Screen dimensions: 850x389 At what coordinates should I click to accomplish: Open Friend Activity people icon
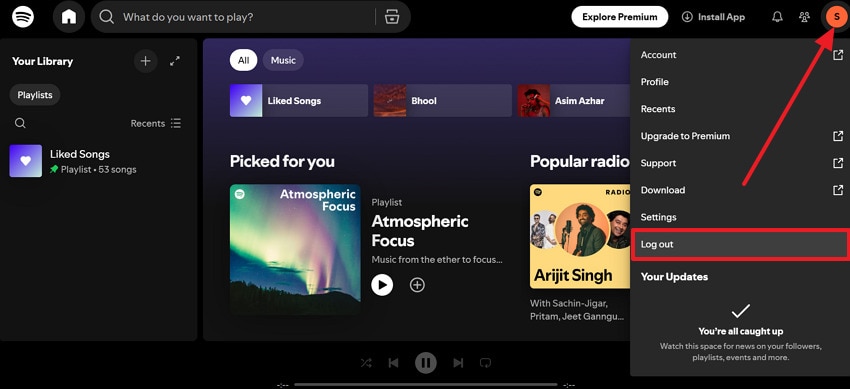804,17
